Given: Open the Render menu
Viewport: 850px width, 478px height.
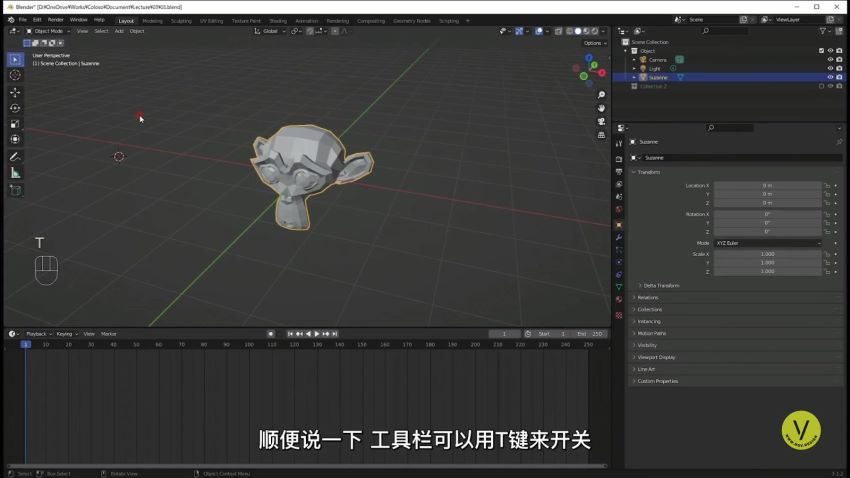Looking at the screenshot, I should click(56, 20).
